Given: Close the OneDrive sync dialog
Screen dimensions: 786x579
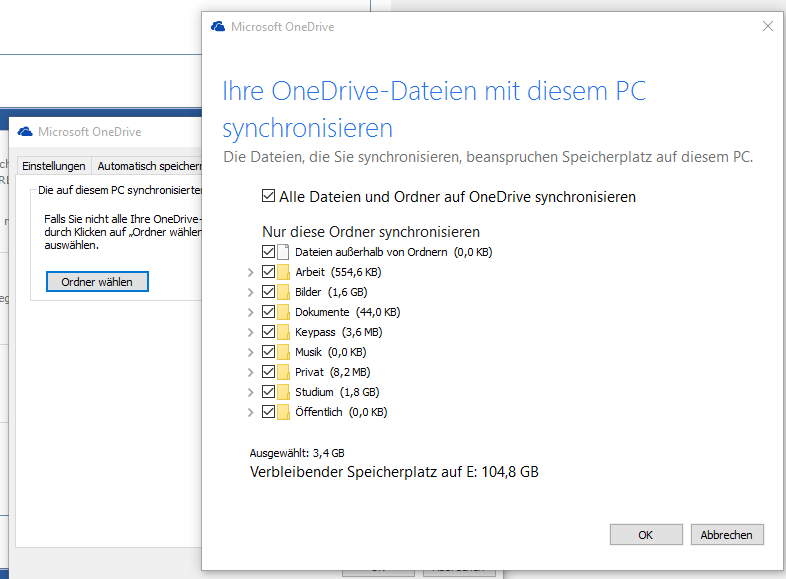Looking at the screenshot, I should pos(767,26).
